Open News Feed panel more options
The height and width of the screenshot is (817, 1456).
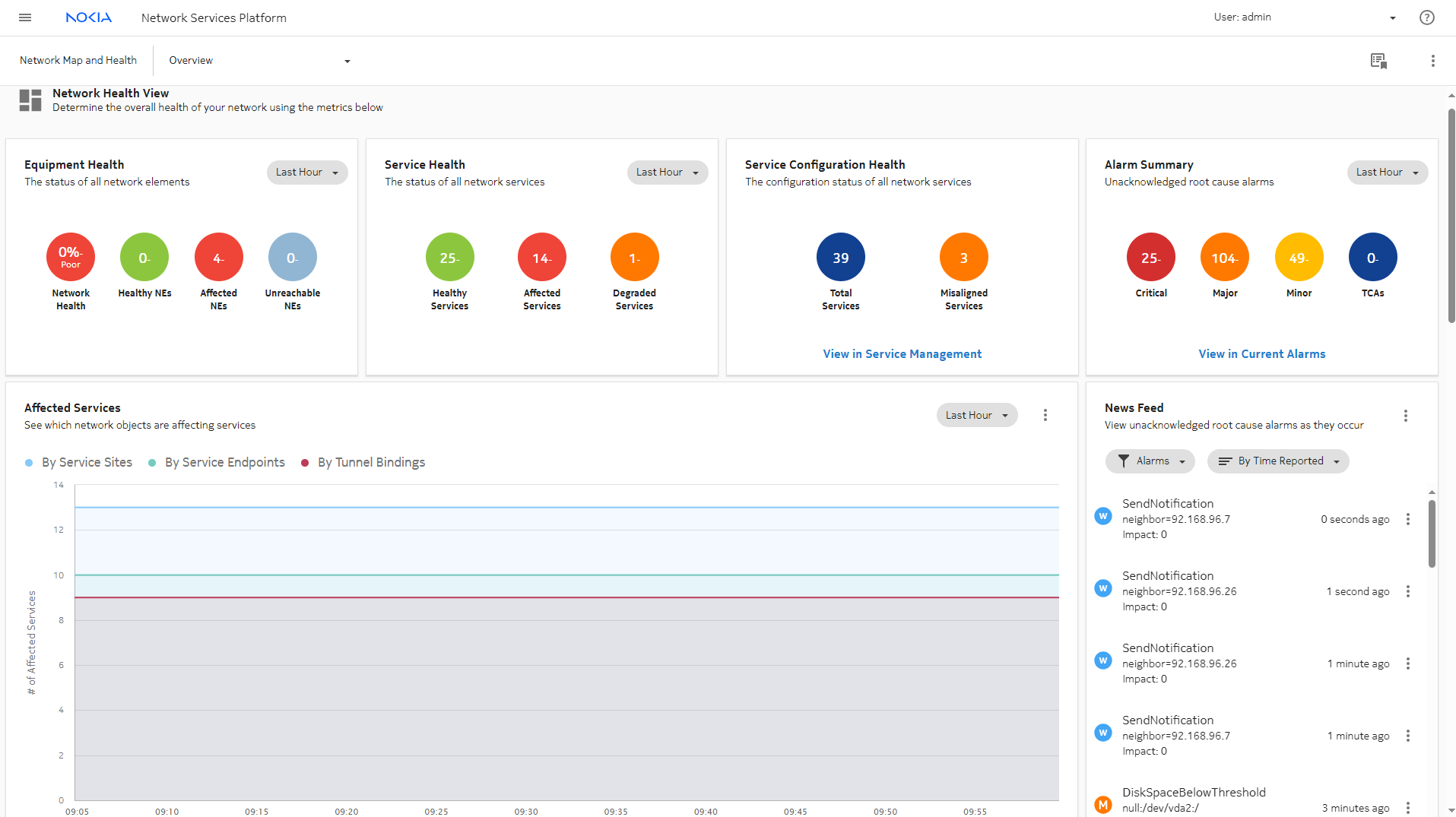[1406, 416]
